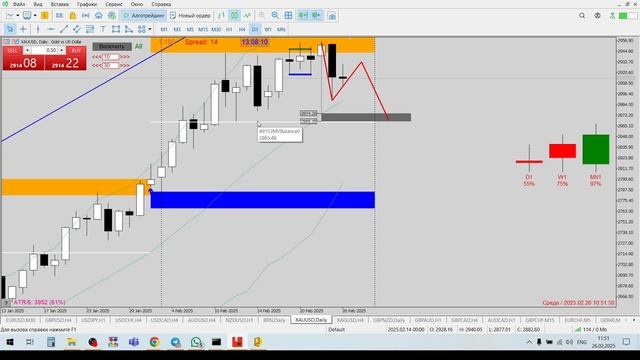Open the Вставка menu
The image size is (640, 360).
point(60,4)
